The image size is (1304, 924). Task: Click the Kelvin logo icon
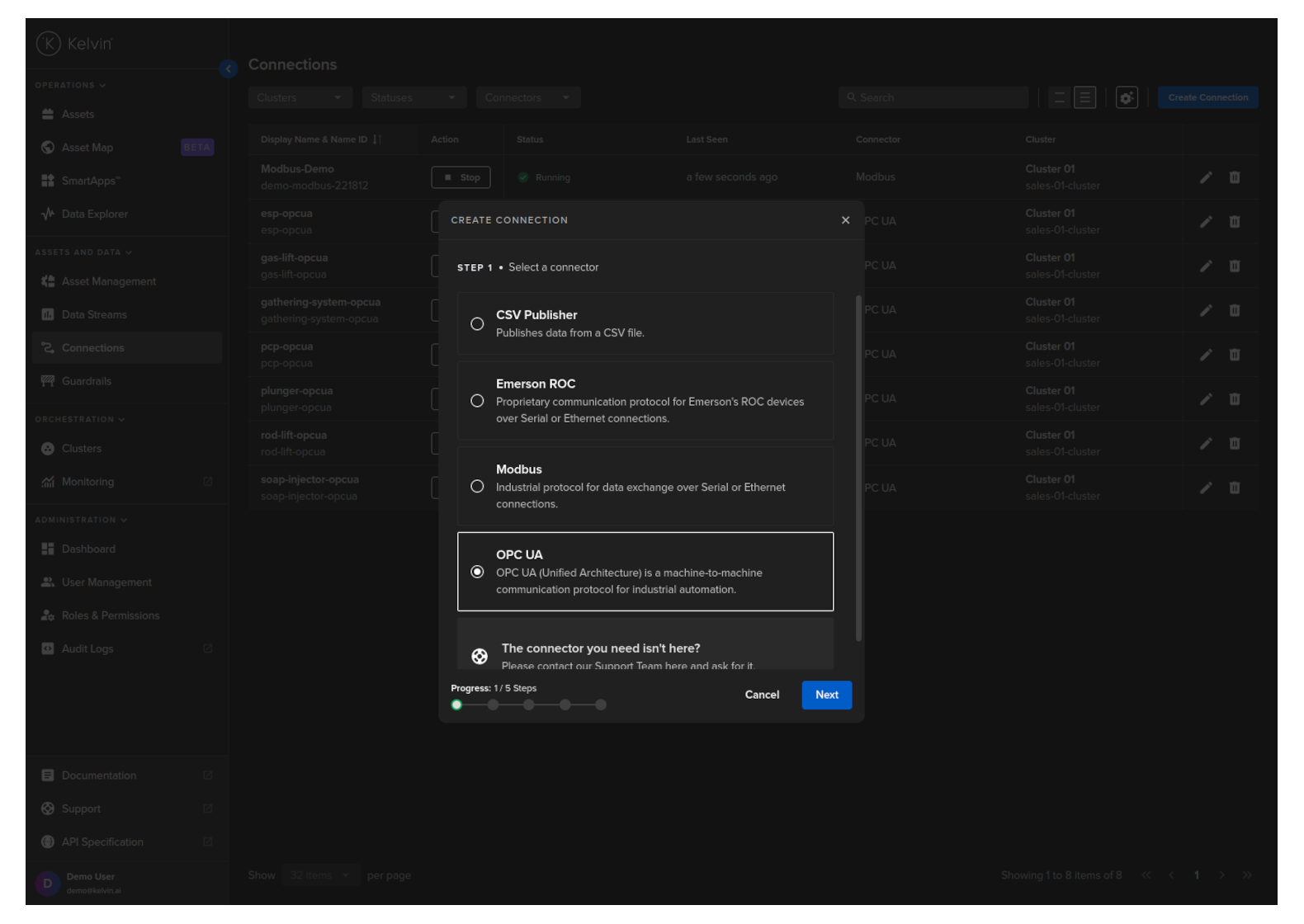coord(49,44)
